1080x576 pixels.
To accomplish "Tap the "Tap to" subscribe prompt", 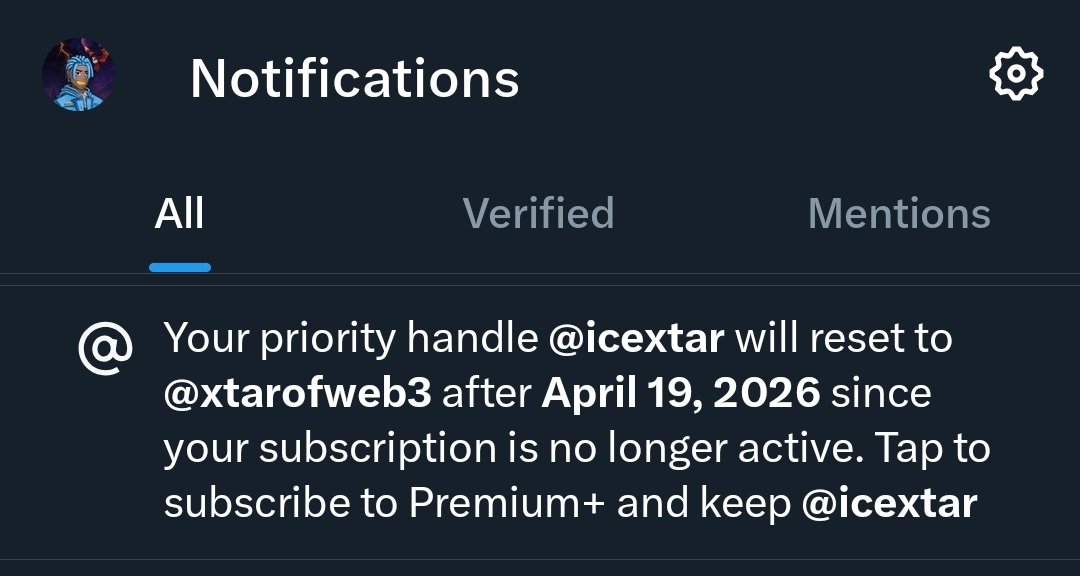I will pos(933,449).
